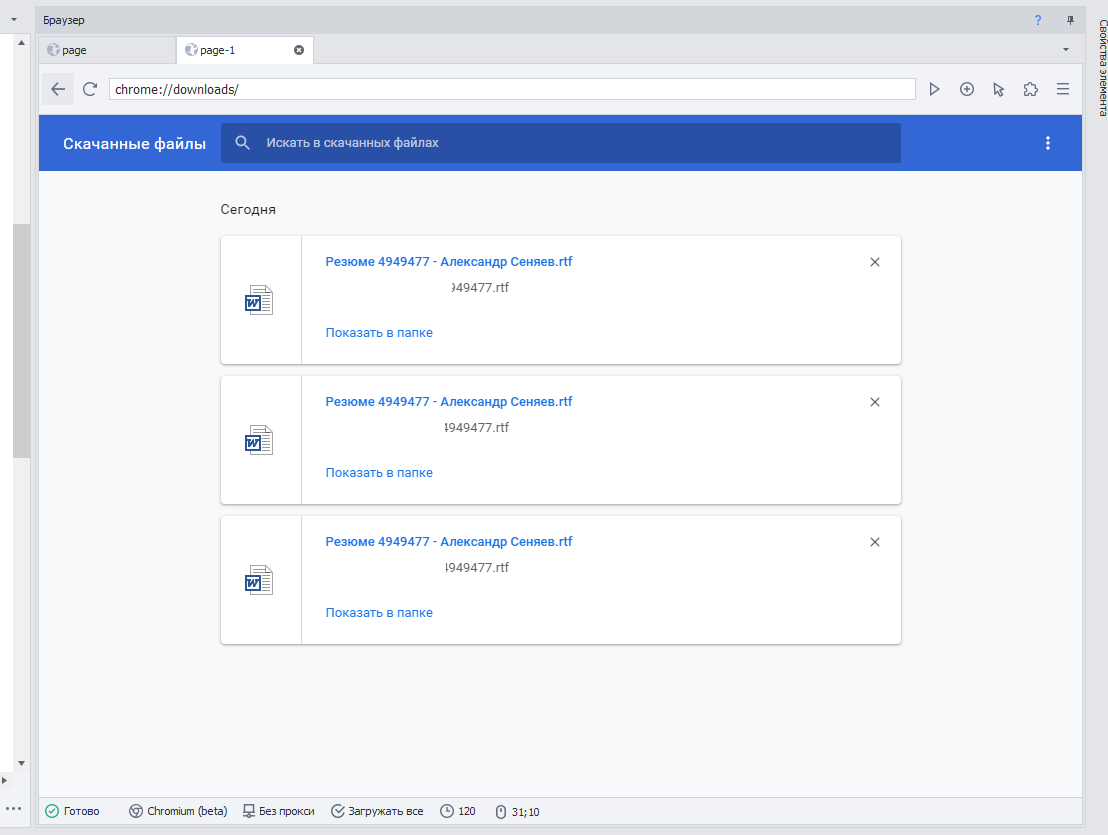Reload the downloads page
The height and width of the screenshot is (835, 1108).
(90, 89)
